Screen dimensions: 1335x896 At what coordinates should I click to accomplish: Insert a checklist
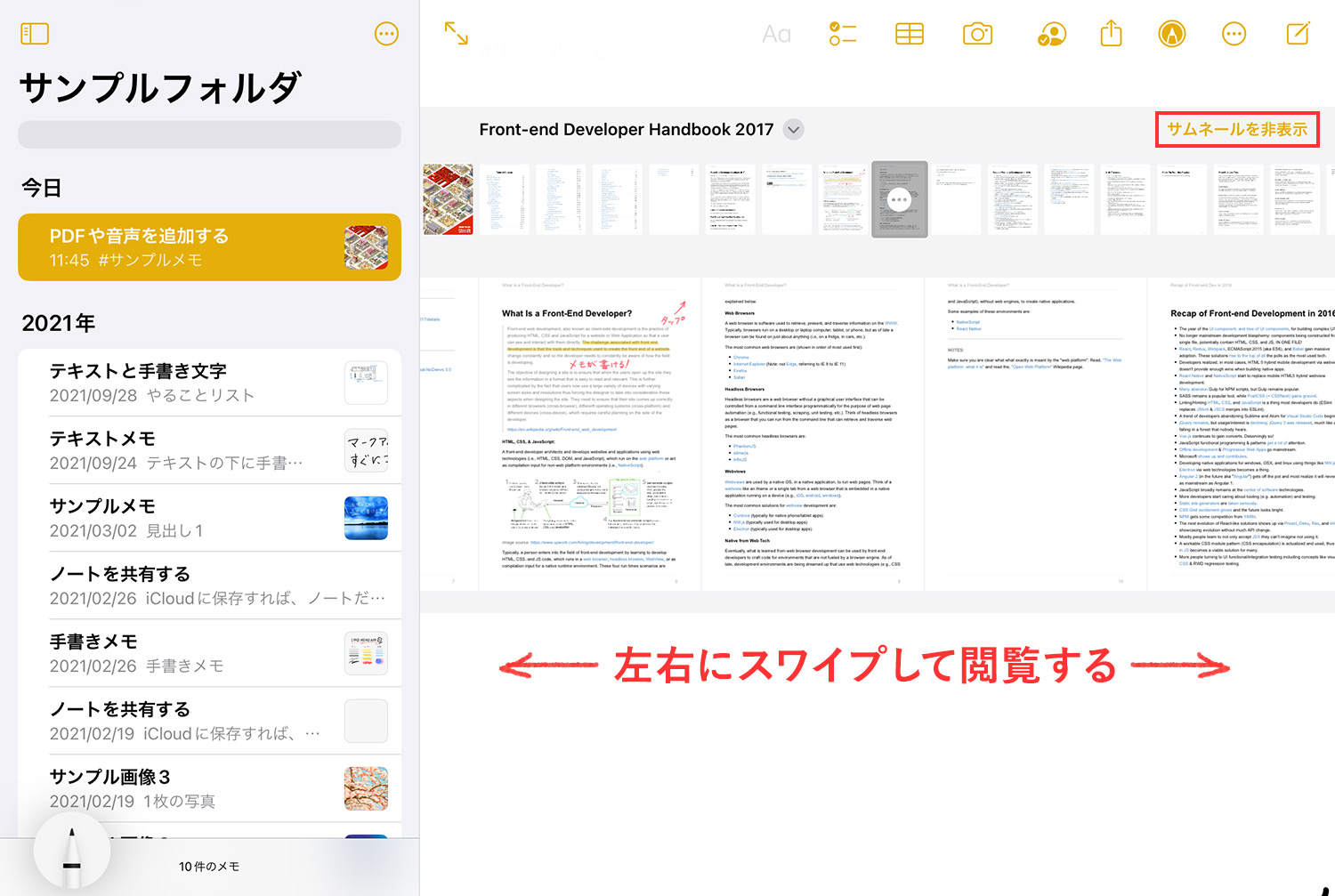tap(842, 34)
